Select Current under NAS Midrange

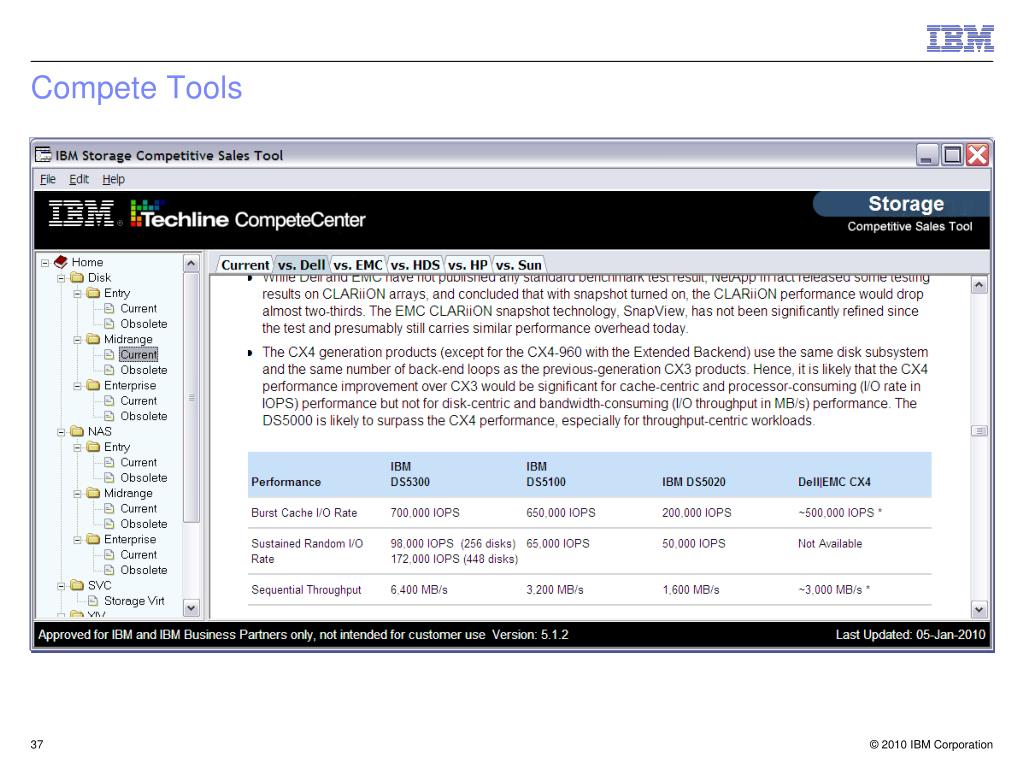tap(138, 508)
